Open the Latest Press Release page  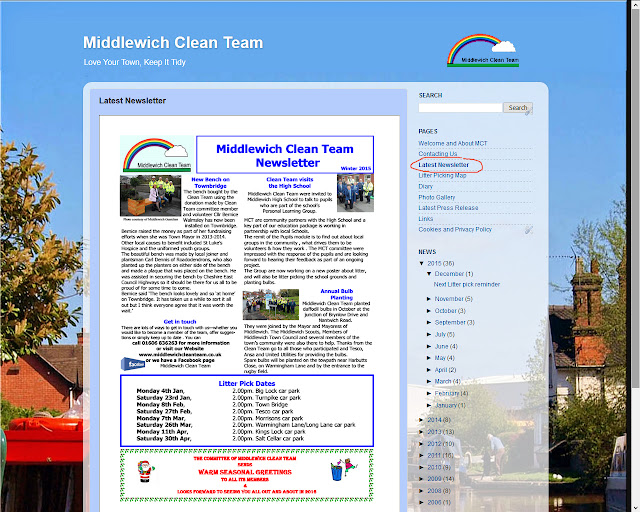click(x=448, y=208)
